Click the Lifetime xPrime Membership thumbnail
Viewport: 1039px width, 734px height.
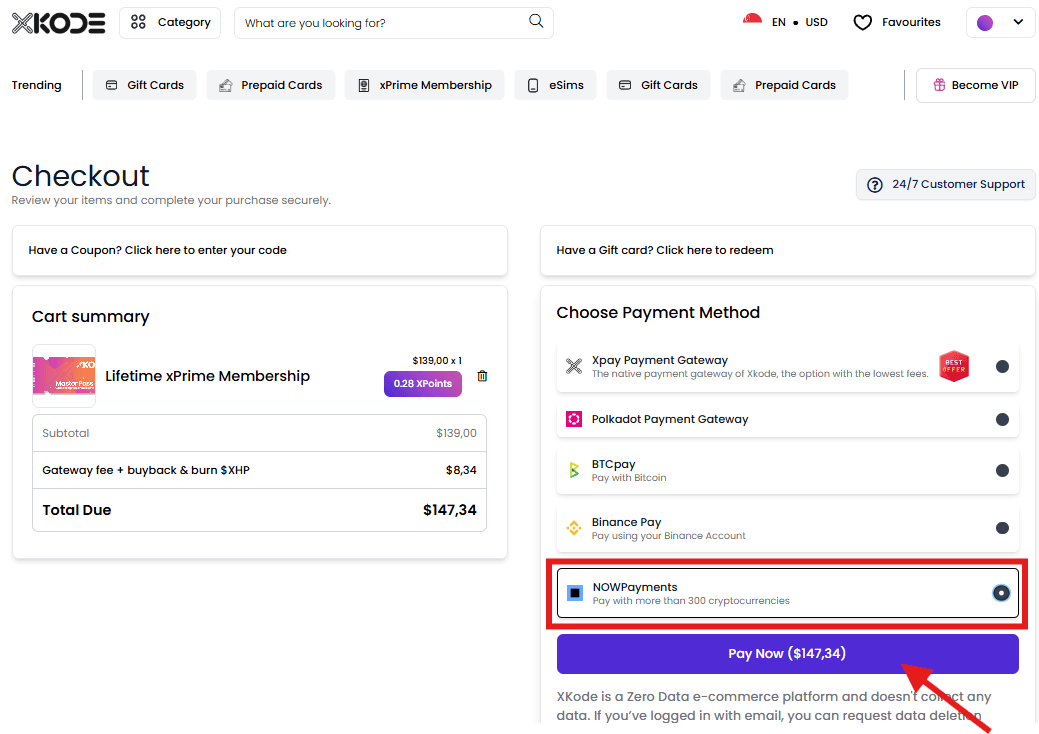tap(64, 376)
